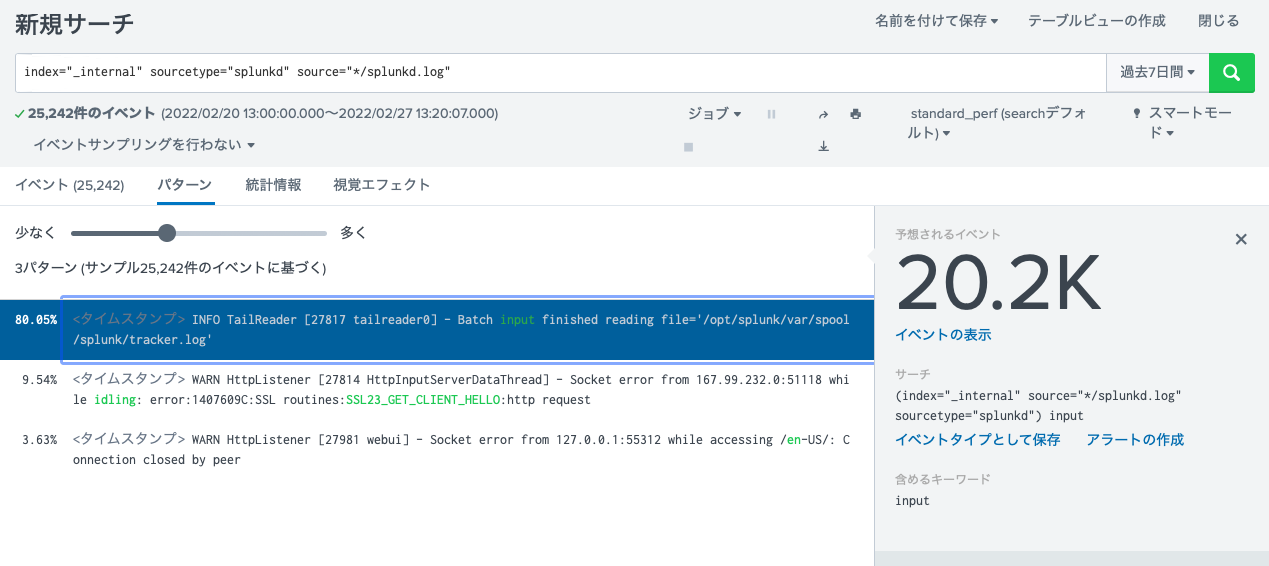Click the 少なく label of slider

pyautogui.click(x=35, y=233)
